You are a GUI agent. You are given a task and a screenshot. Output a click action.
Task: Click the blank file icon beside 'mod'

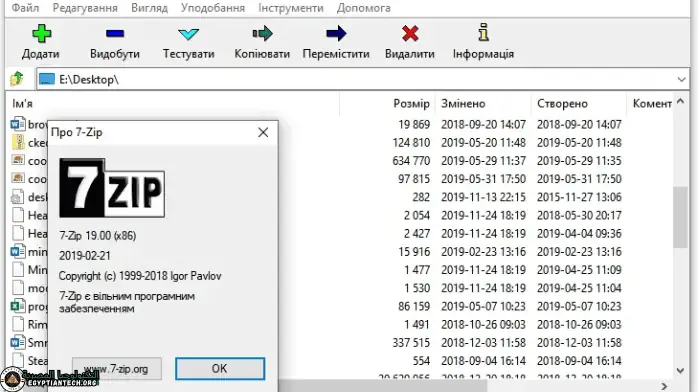(x=18, y=288)
